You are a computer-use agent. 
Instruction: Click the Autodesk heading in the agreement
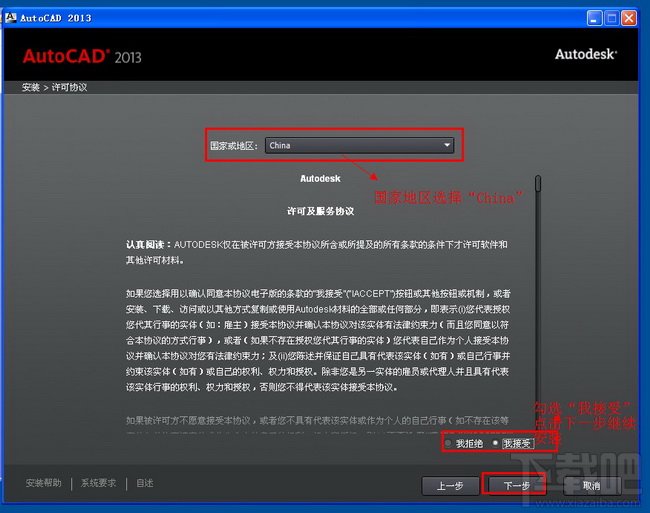coord(320,179)
